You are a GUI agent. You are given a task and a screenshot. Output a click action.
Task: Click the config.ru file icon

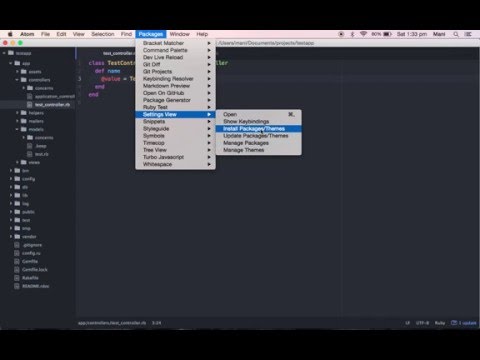pos(17,253)
